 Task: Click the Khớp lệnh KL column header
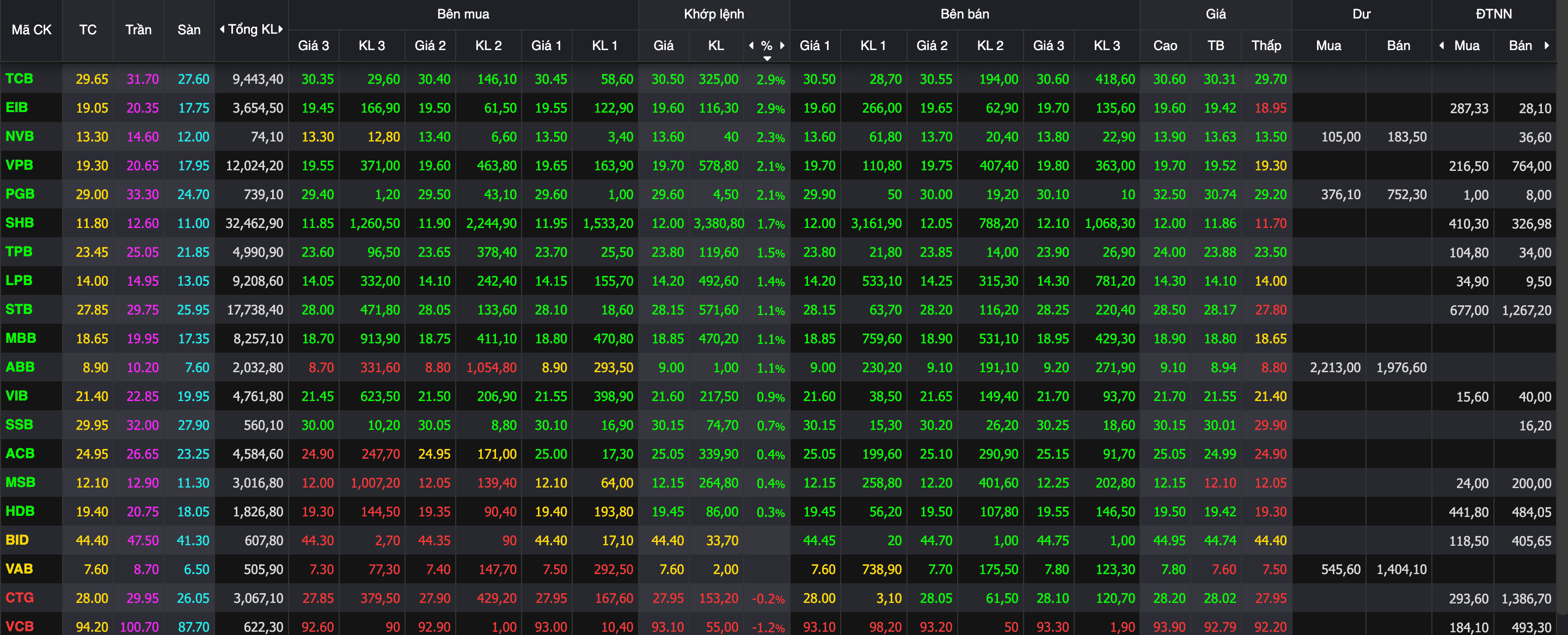tap(716, 46)
